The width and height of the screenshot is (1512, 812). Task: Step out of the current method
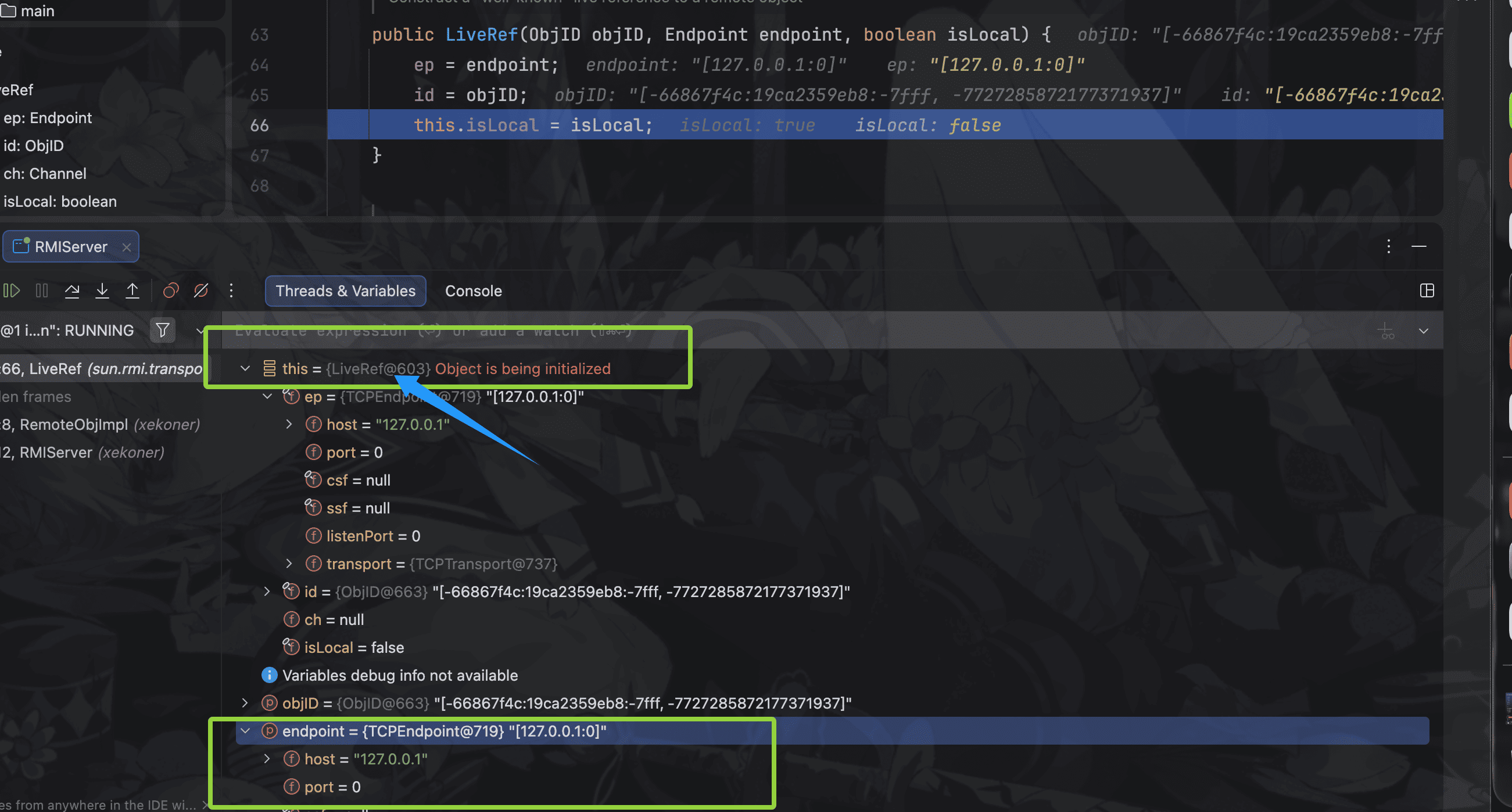132,290
